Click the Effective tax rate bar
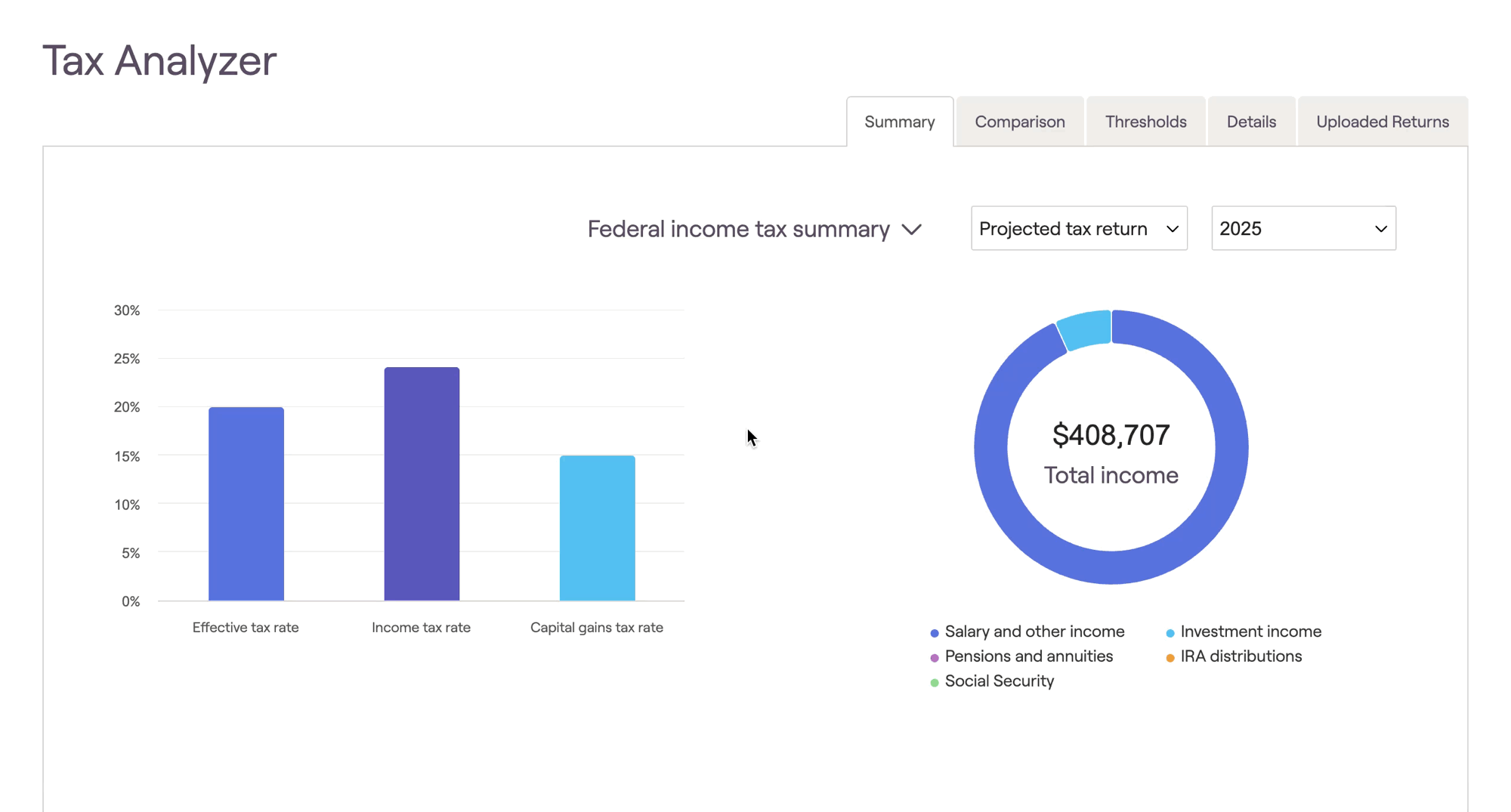 click(246, 504)
